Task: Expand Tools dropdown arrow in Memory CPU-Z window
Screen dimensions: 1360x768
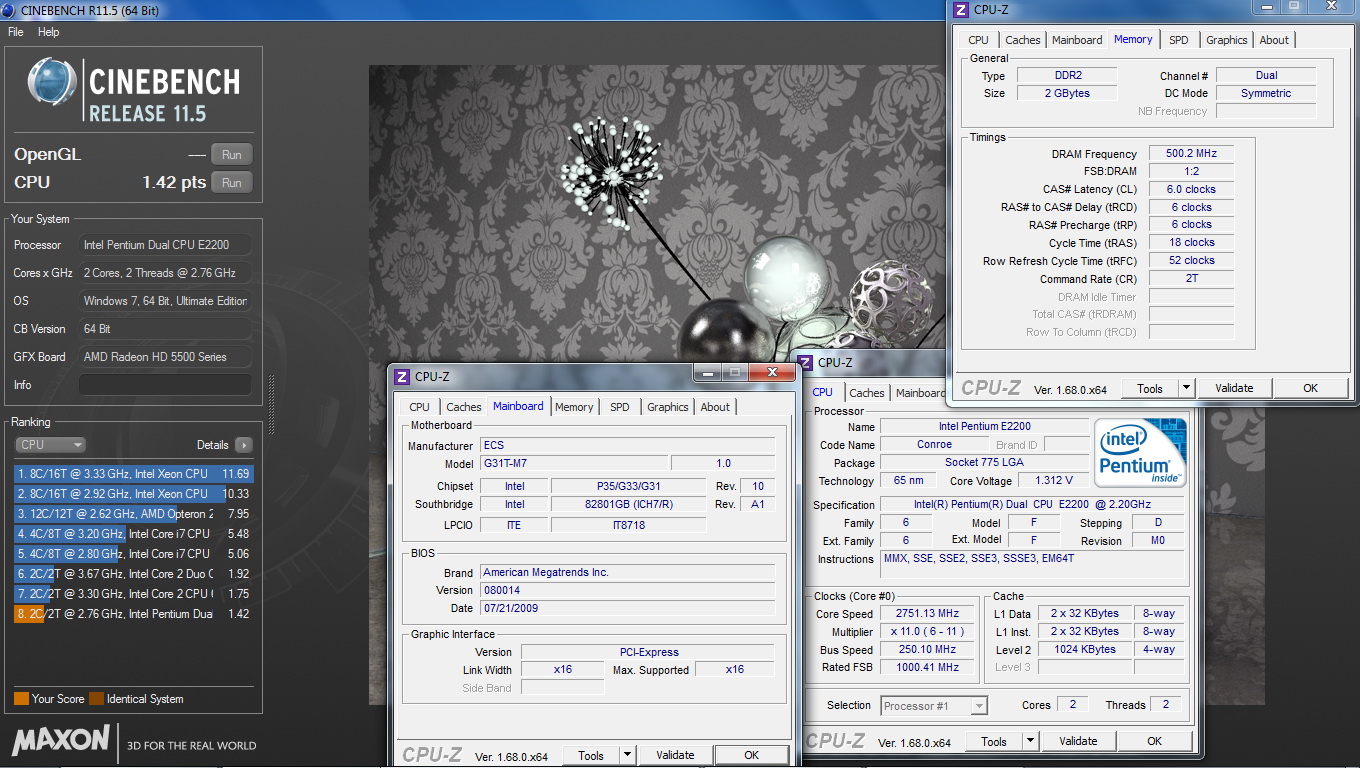Action: coord(1186,388)
